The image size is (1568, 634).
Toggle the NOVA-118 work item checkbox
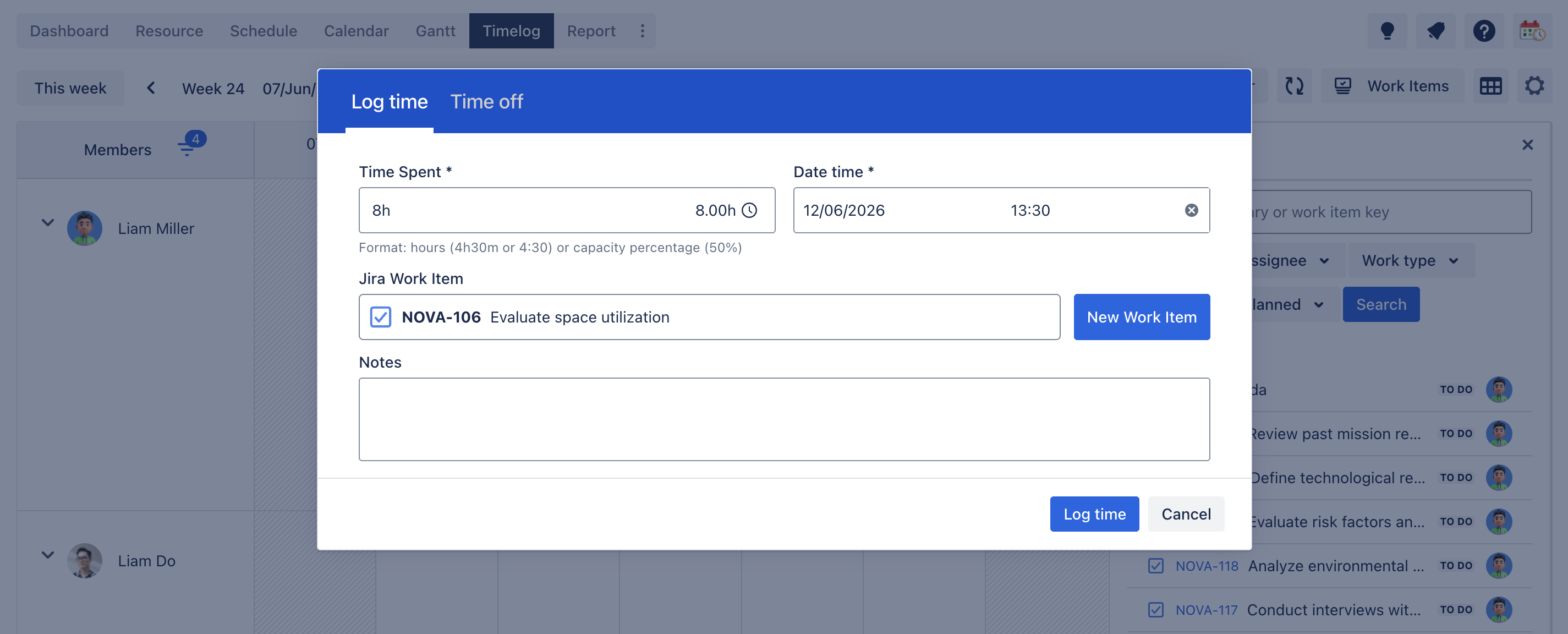[x=1155, y=565]
